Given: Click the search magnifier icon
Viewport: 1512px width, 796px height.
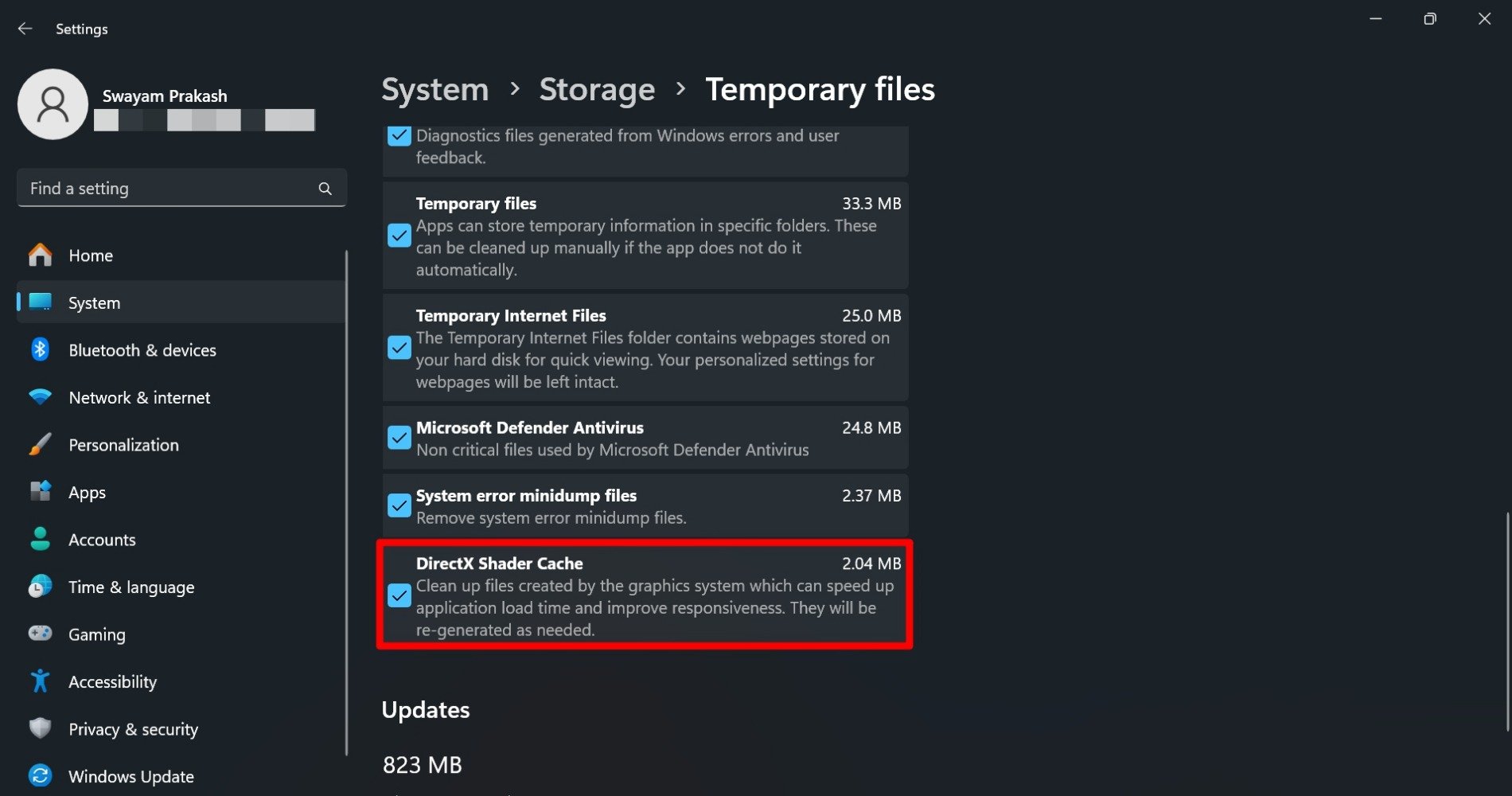Looking at the screenshot, I should pos(325,189).
